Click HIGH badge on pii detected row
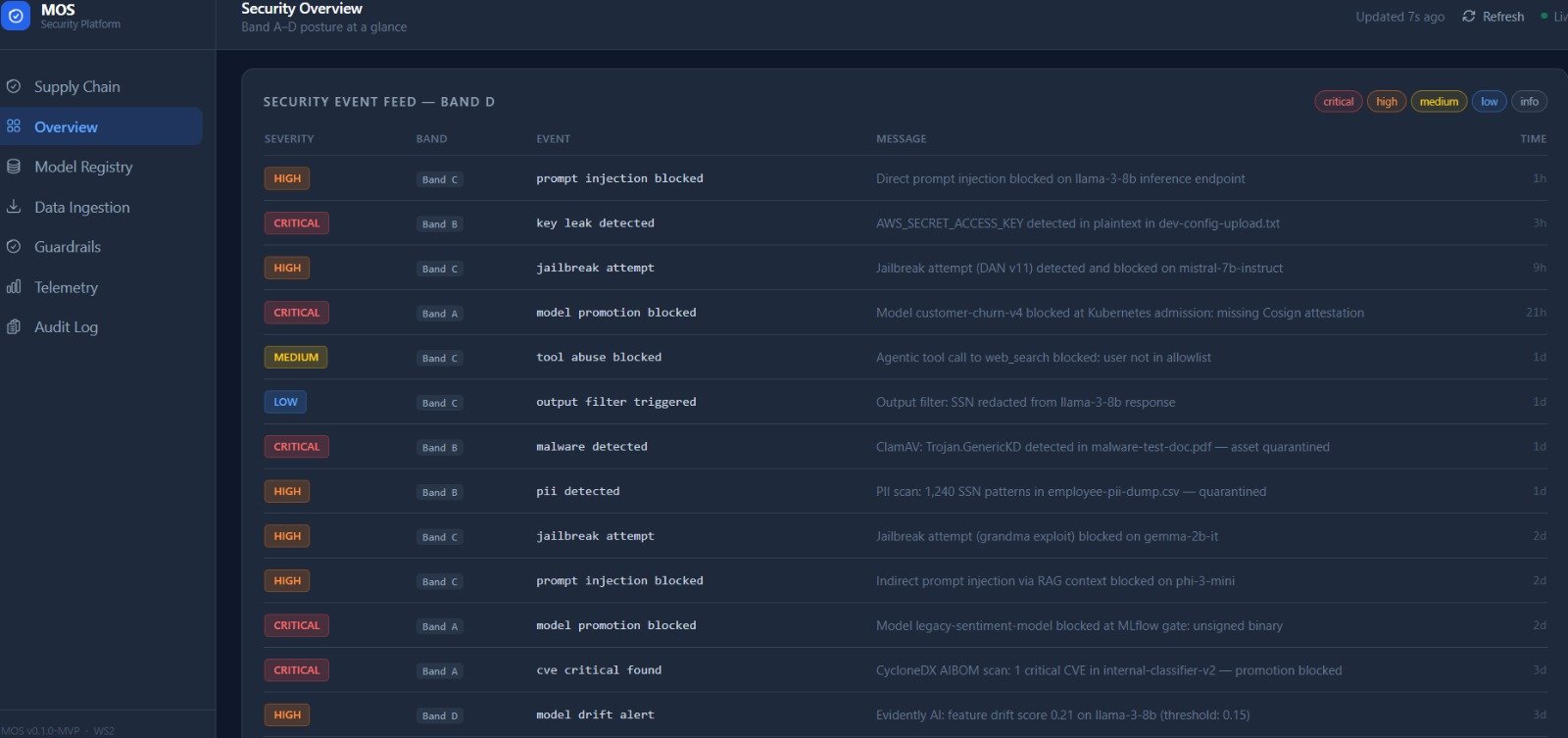Image resolution: width=1568 pixels, height=738 pixels. 287,491
